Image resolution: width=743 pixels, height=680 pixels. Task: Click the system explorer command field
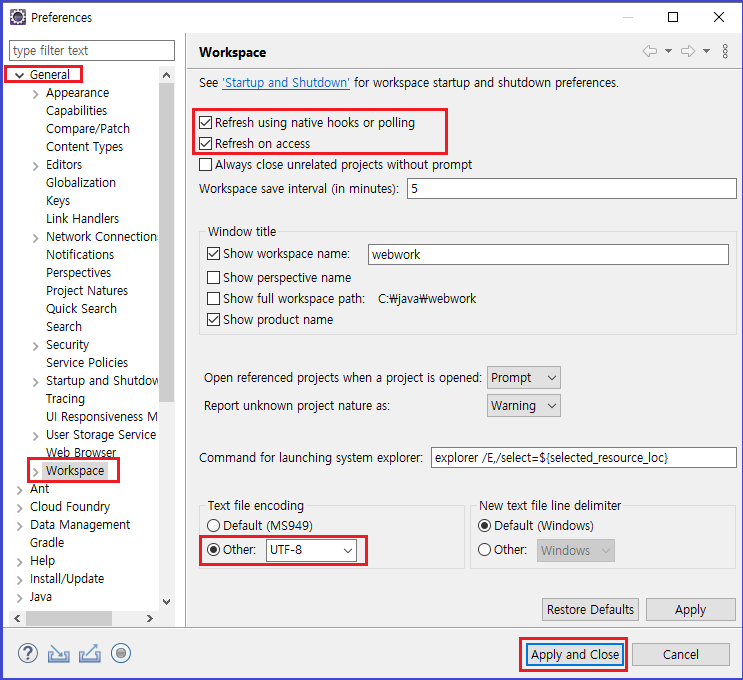(583, 457)
